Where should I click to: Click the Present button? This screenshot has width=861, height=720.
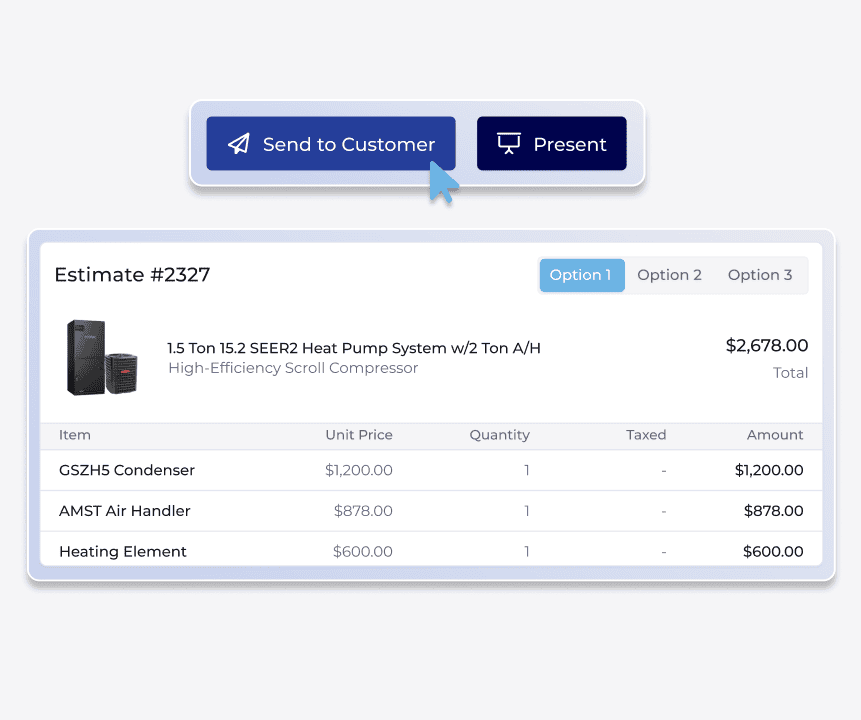pyautogui.click(x=551, y=143)
